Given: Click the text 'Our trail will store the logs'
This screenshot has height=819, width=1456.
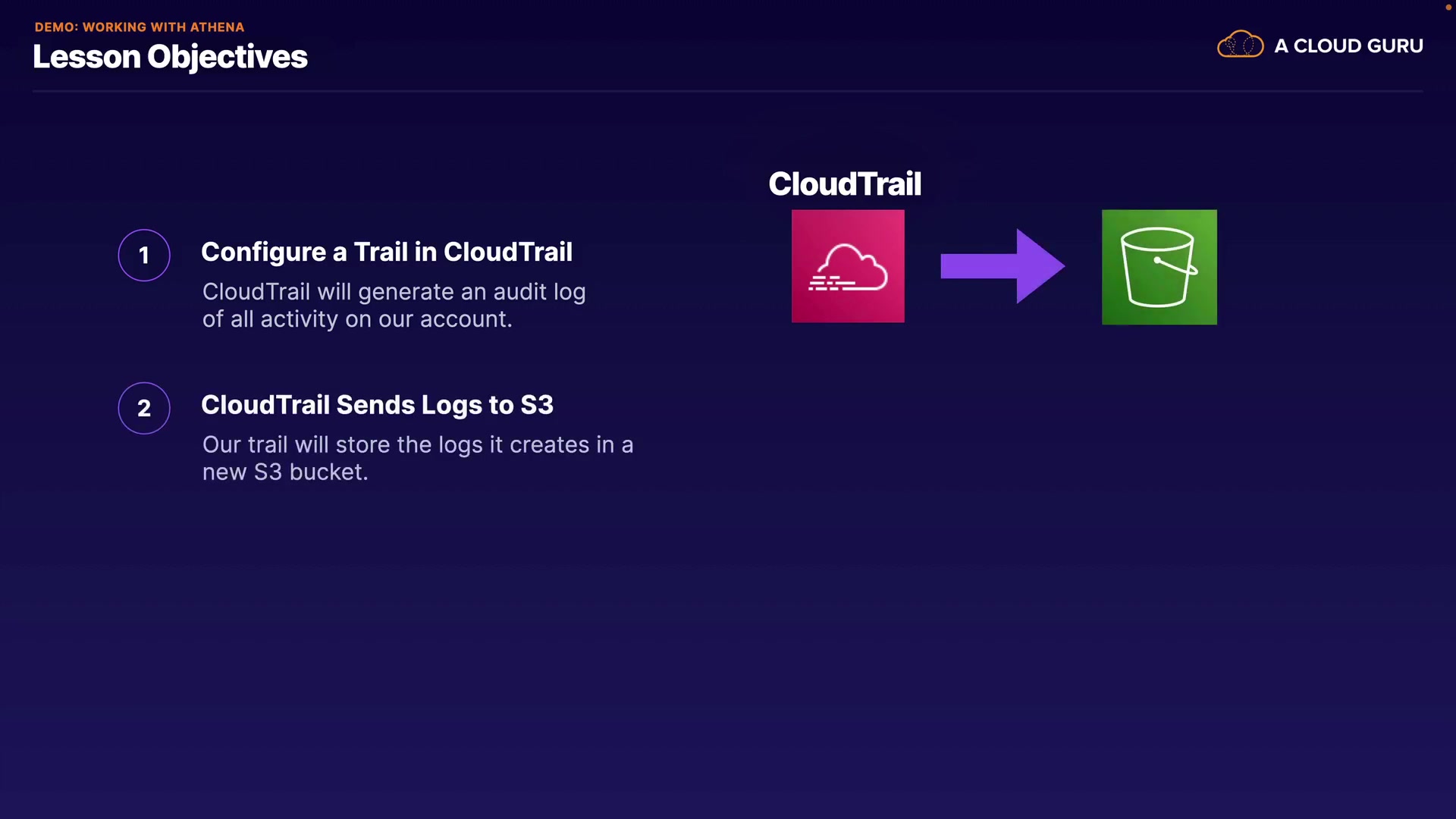Looking at the screenshot, I should coord(343,444).
